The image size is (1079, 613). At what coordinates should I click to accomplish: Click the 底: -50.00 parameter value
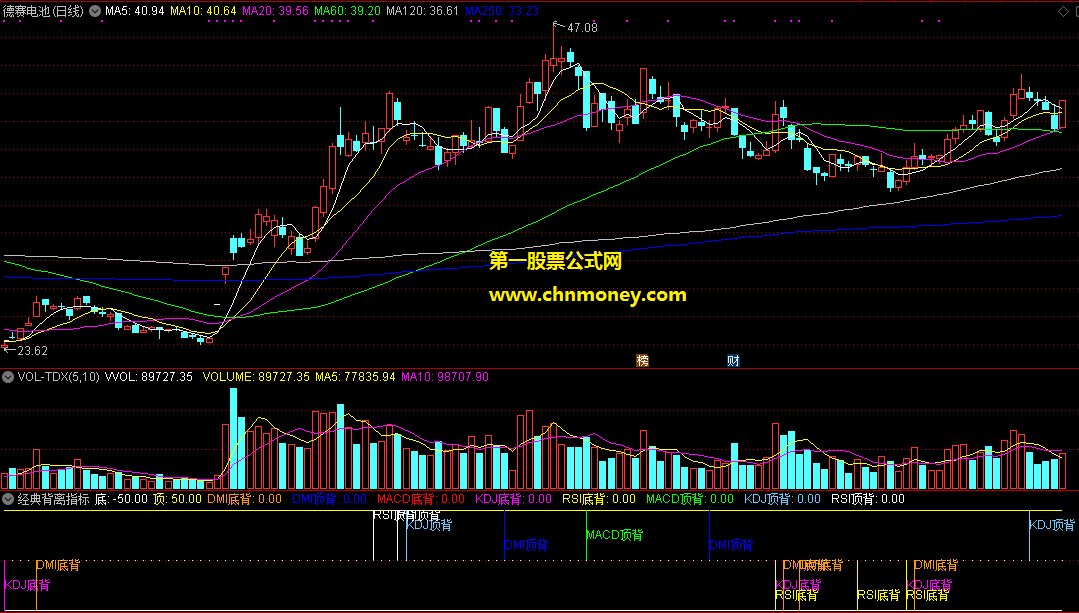[x=121, y=499]
